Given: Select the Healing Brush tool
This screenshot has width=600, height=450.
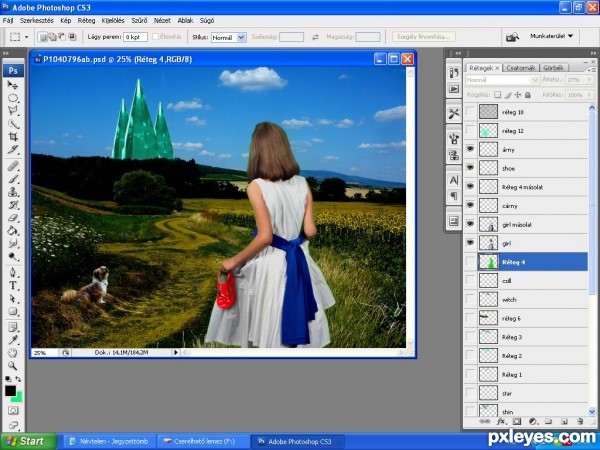Looking at the screenshot, I should point(13,166).
